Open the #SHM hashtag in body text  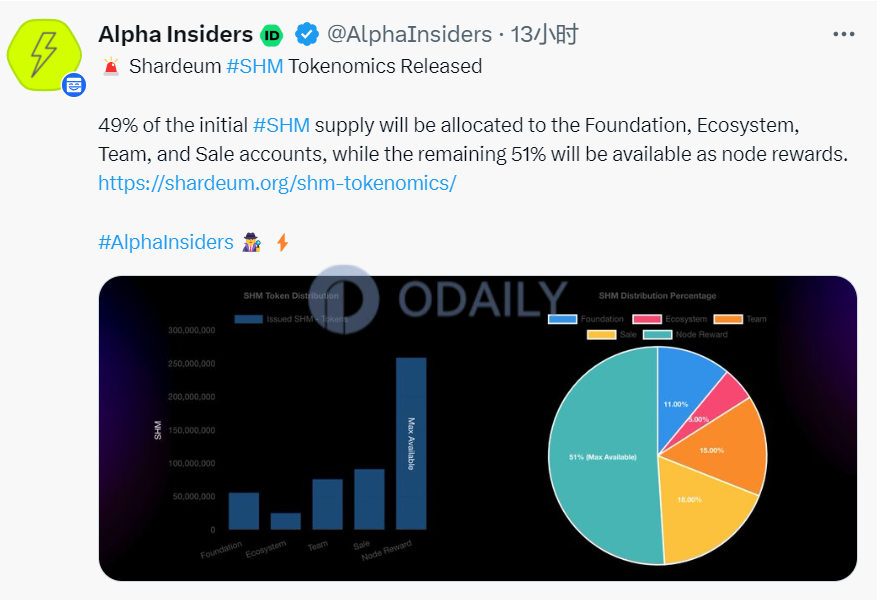click(281, 125)
